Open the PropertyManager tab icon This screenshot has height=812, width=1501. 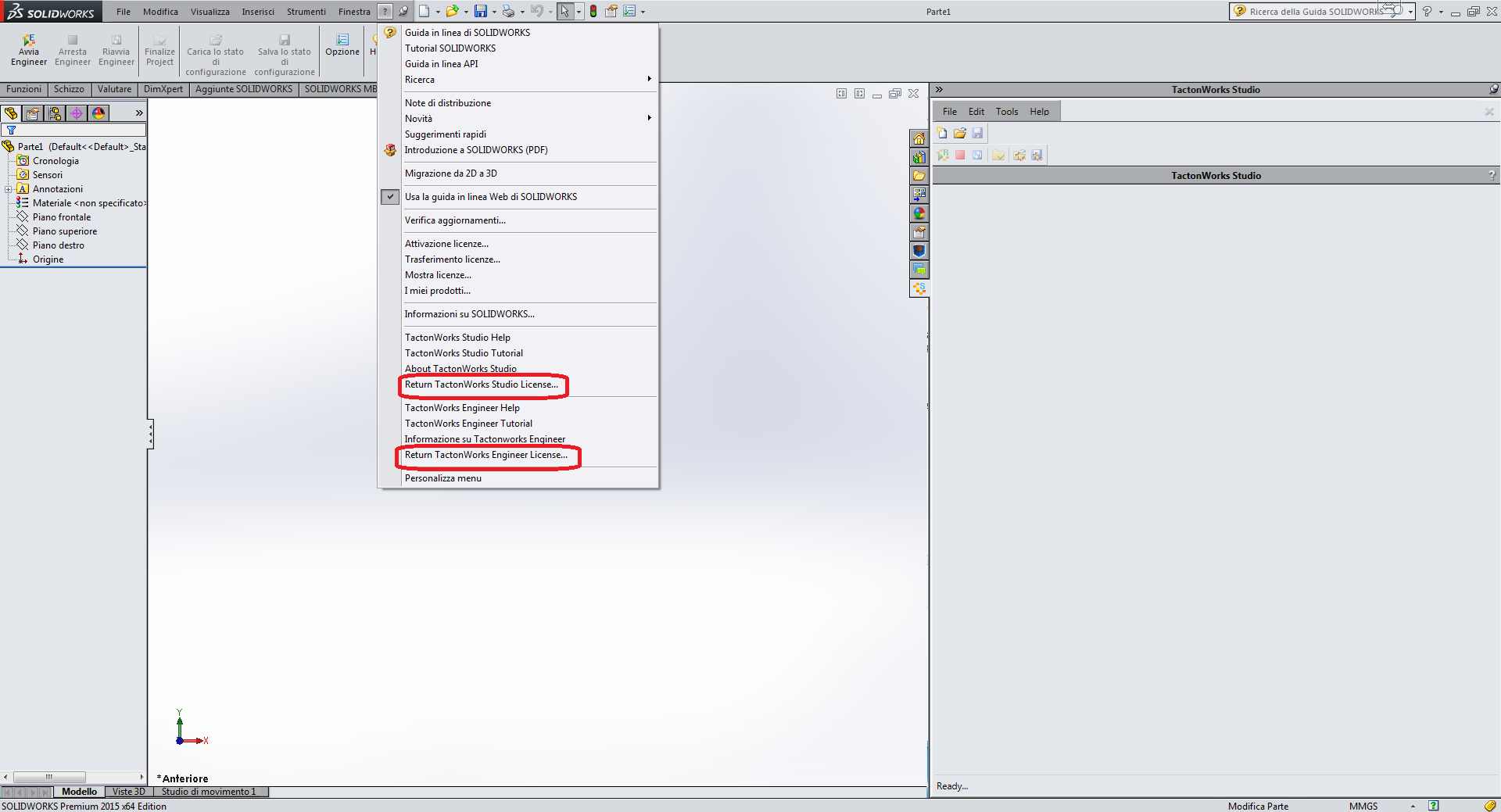pos(33,113)
